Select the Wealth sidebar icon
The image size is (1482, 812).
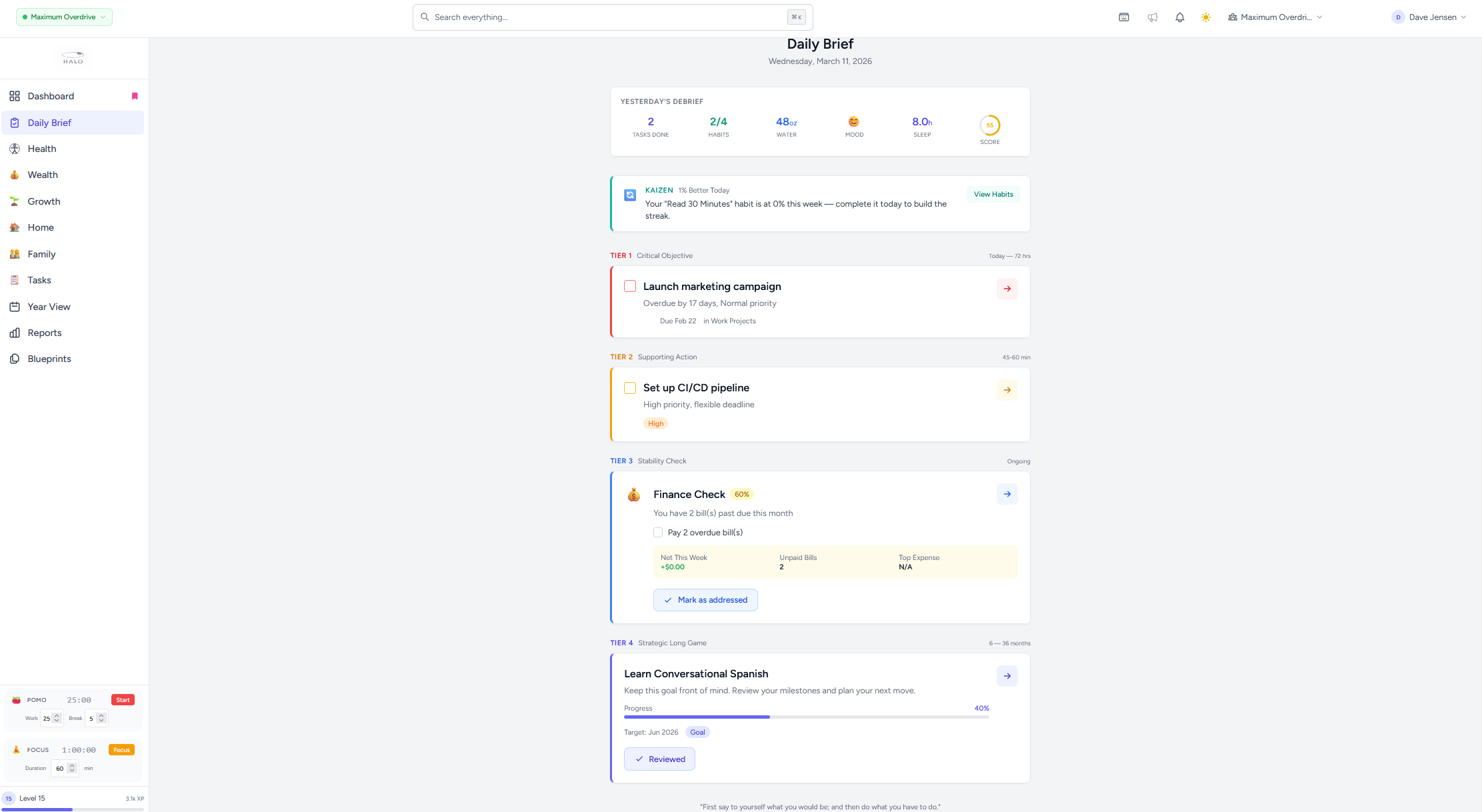43,175
